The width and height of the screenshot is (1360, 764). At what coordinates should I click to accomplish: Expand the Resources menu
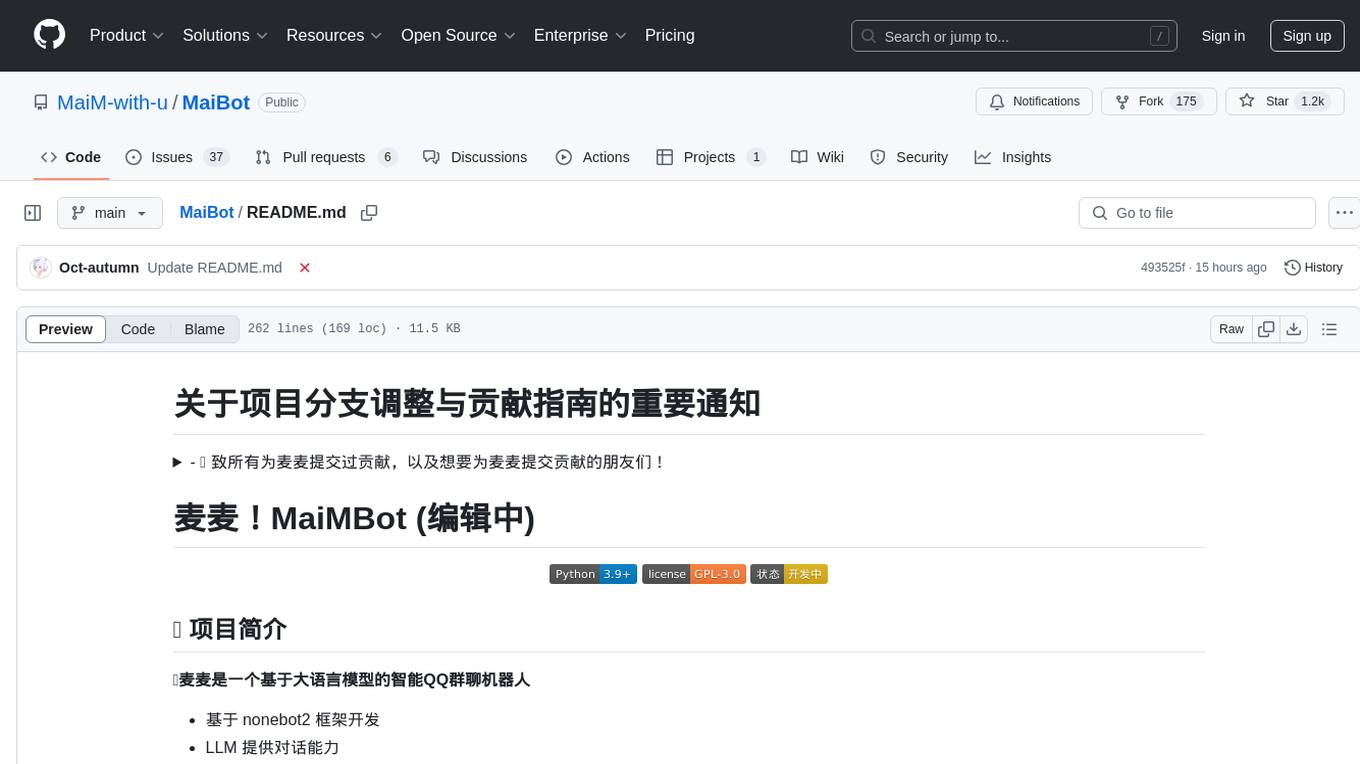334,35
